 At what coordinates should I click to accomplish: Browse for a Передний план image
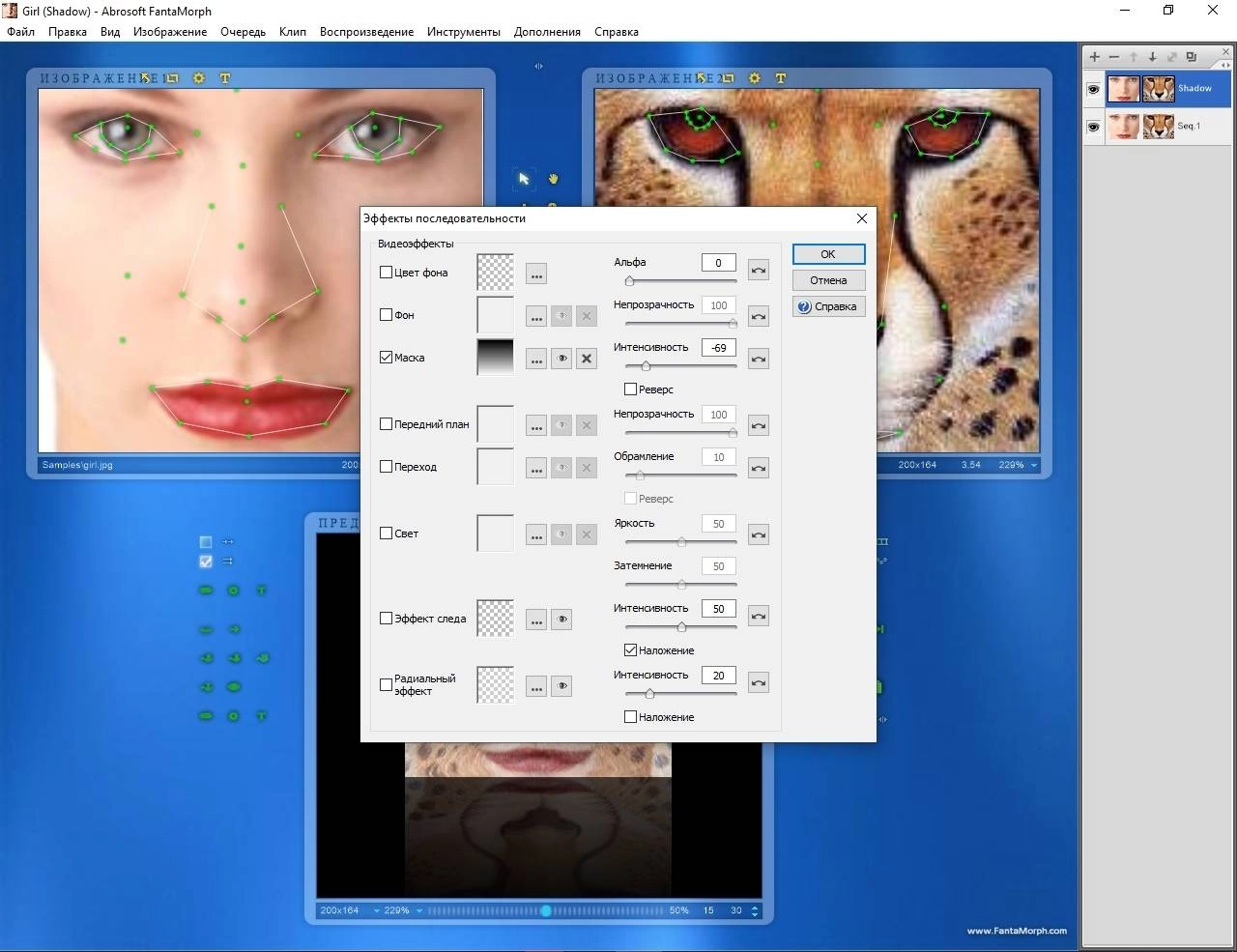tap(536, 425)
